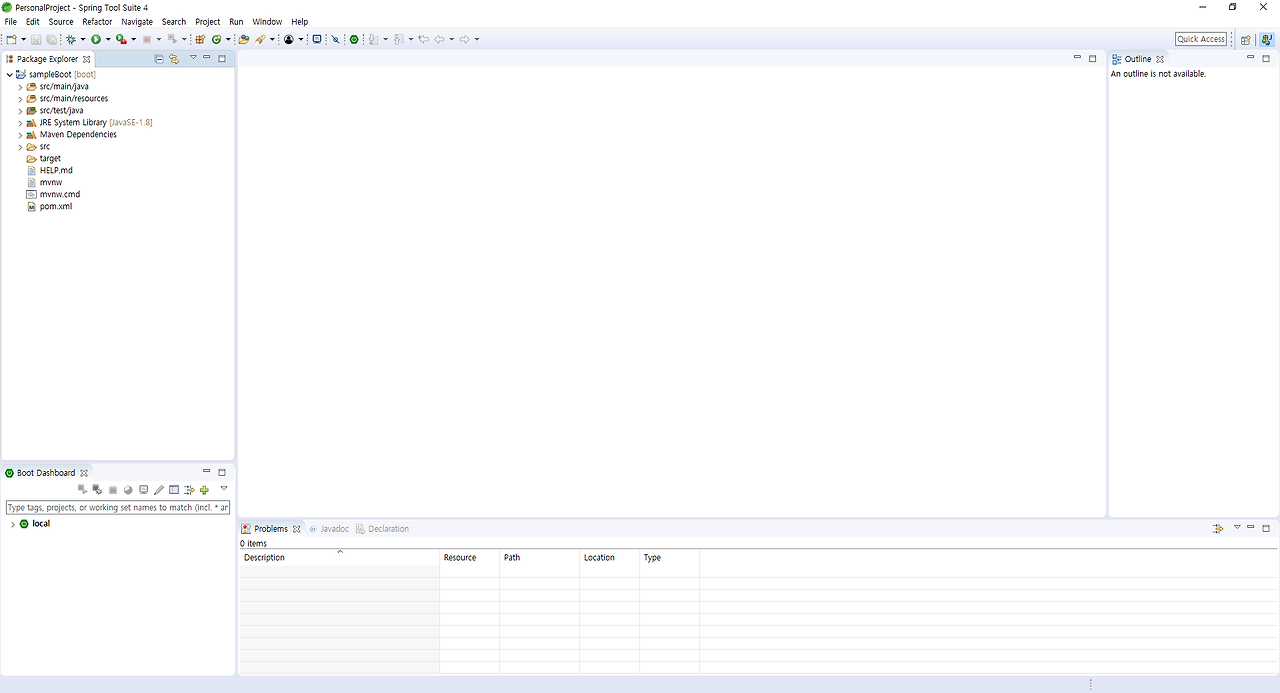
Task: Click the Open Perspective icon
Action: point(1246,39)
